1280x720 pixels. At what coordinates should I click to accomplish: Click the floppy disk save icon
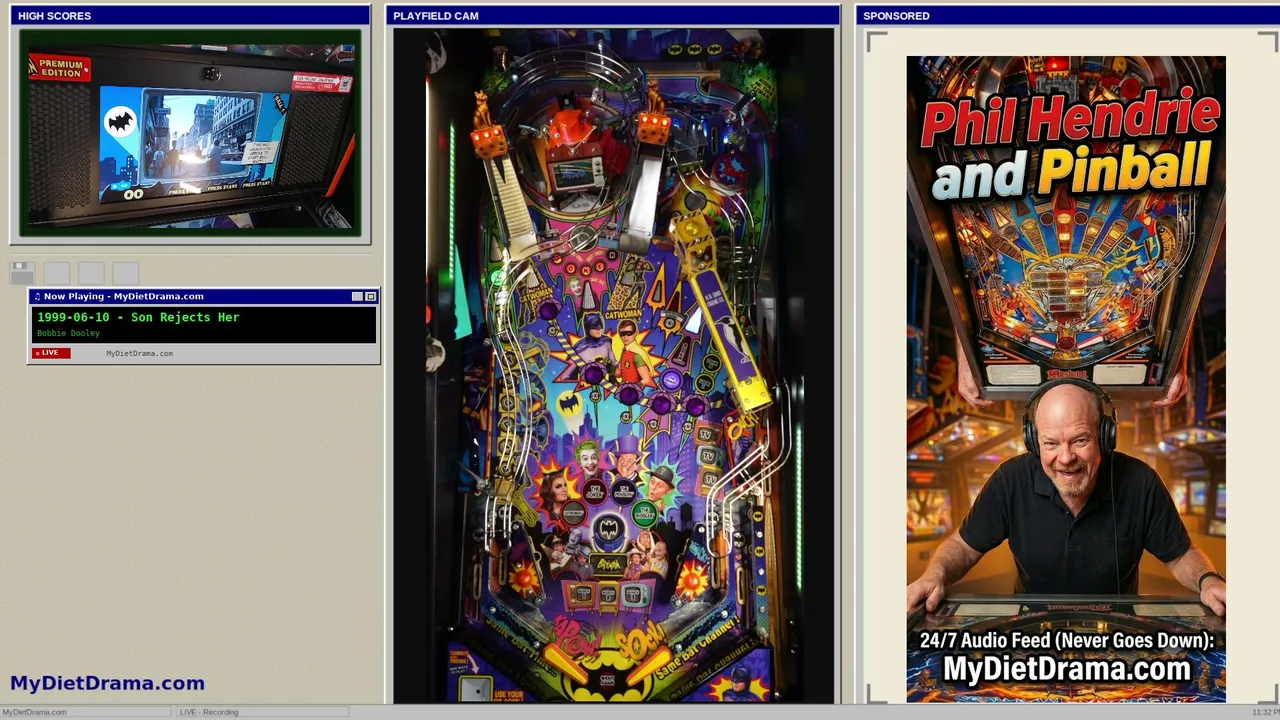click(x=22, y=273)
